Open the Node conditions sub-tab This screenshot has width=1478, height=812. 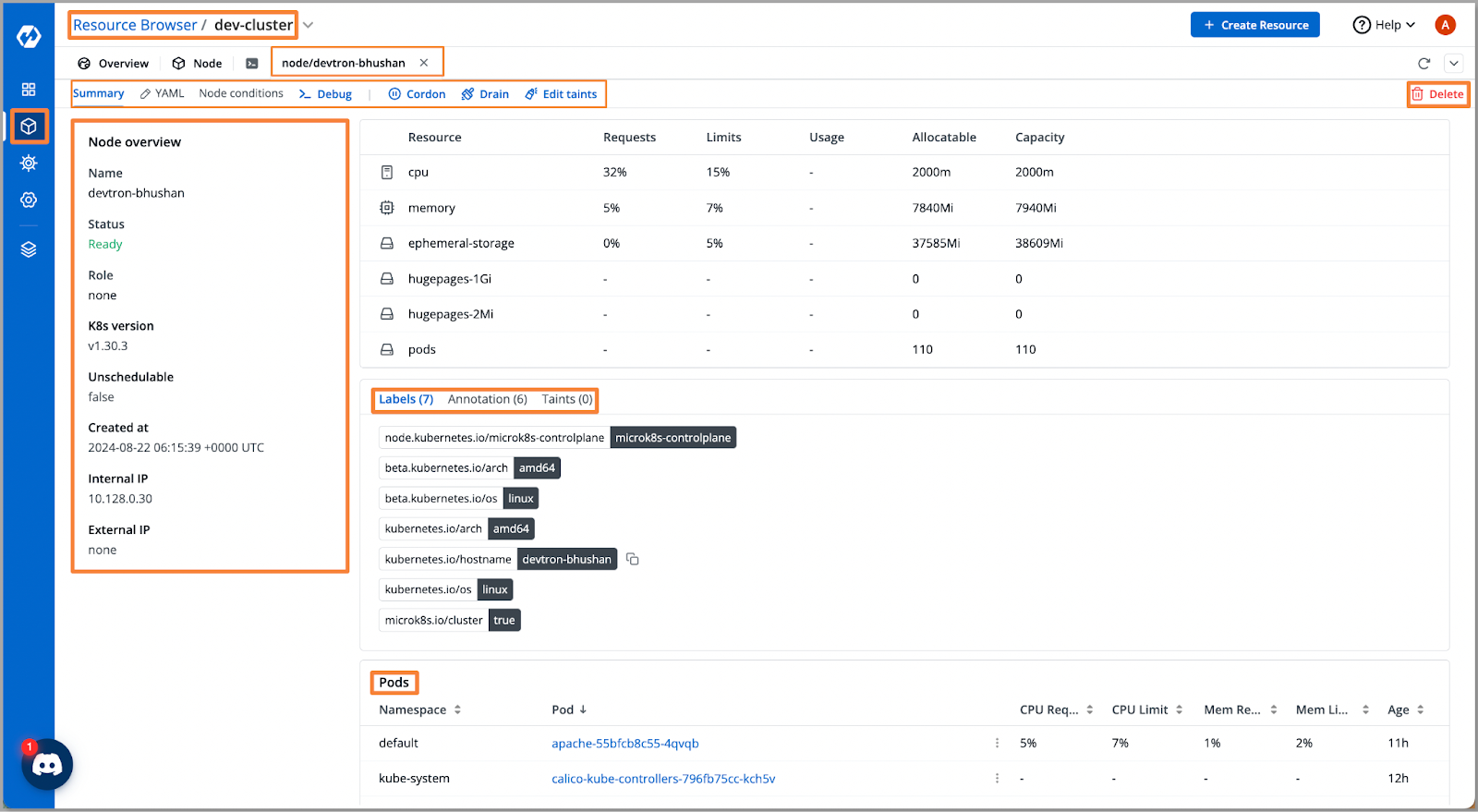(x=241, y=93)
